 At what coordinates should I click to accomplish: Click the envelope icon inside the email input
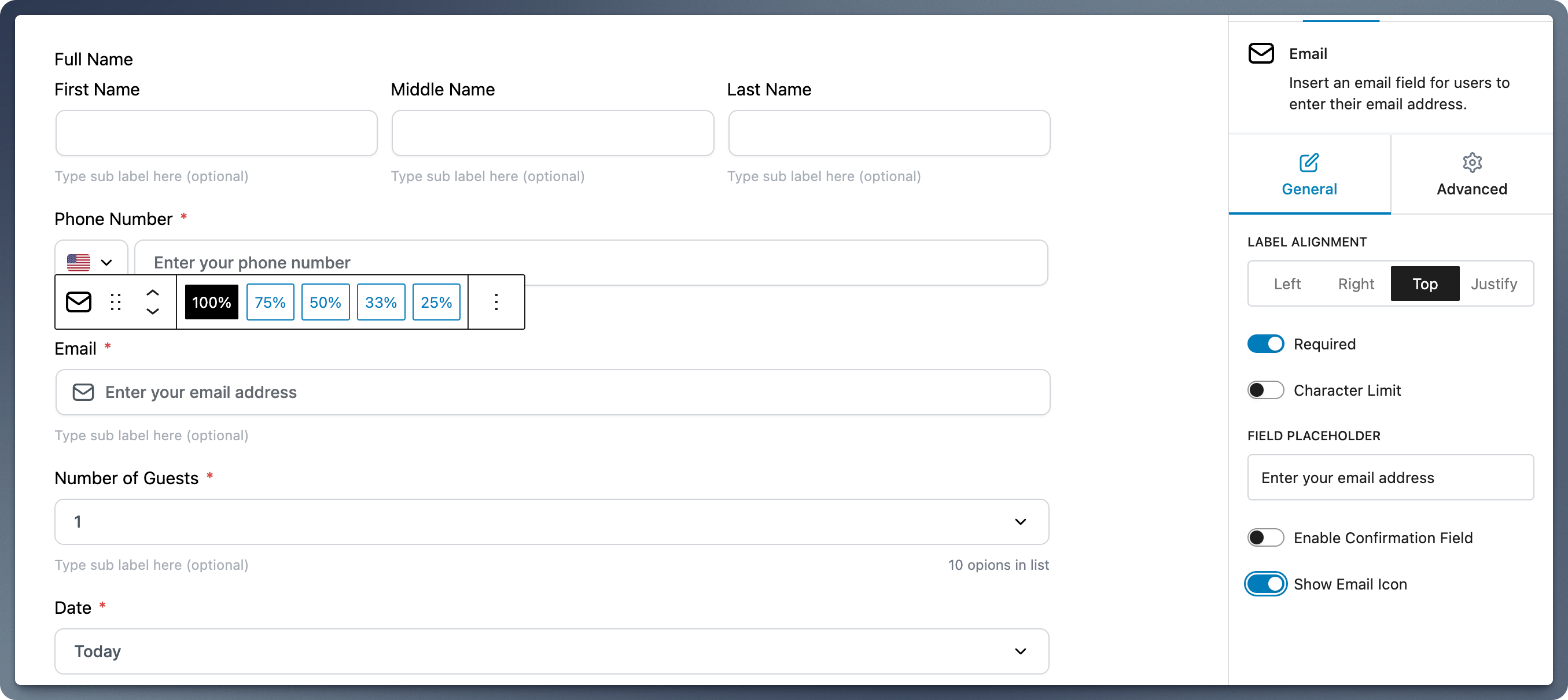[83, 392]
